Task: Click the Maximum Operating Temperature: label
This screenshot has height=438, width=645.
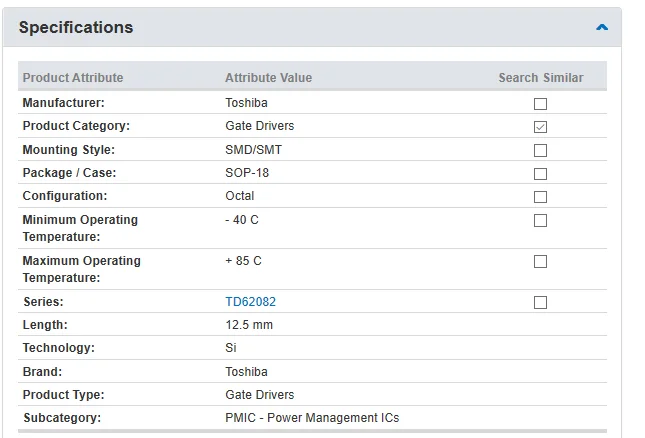Action: [x=81, y=269]
